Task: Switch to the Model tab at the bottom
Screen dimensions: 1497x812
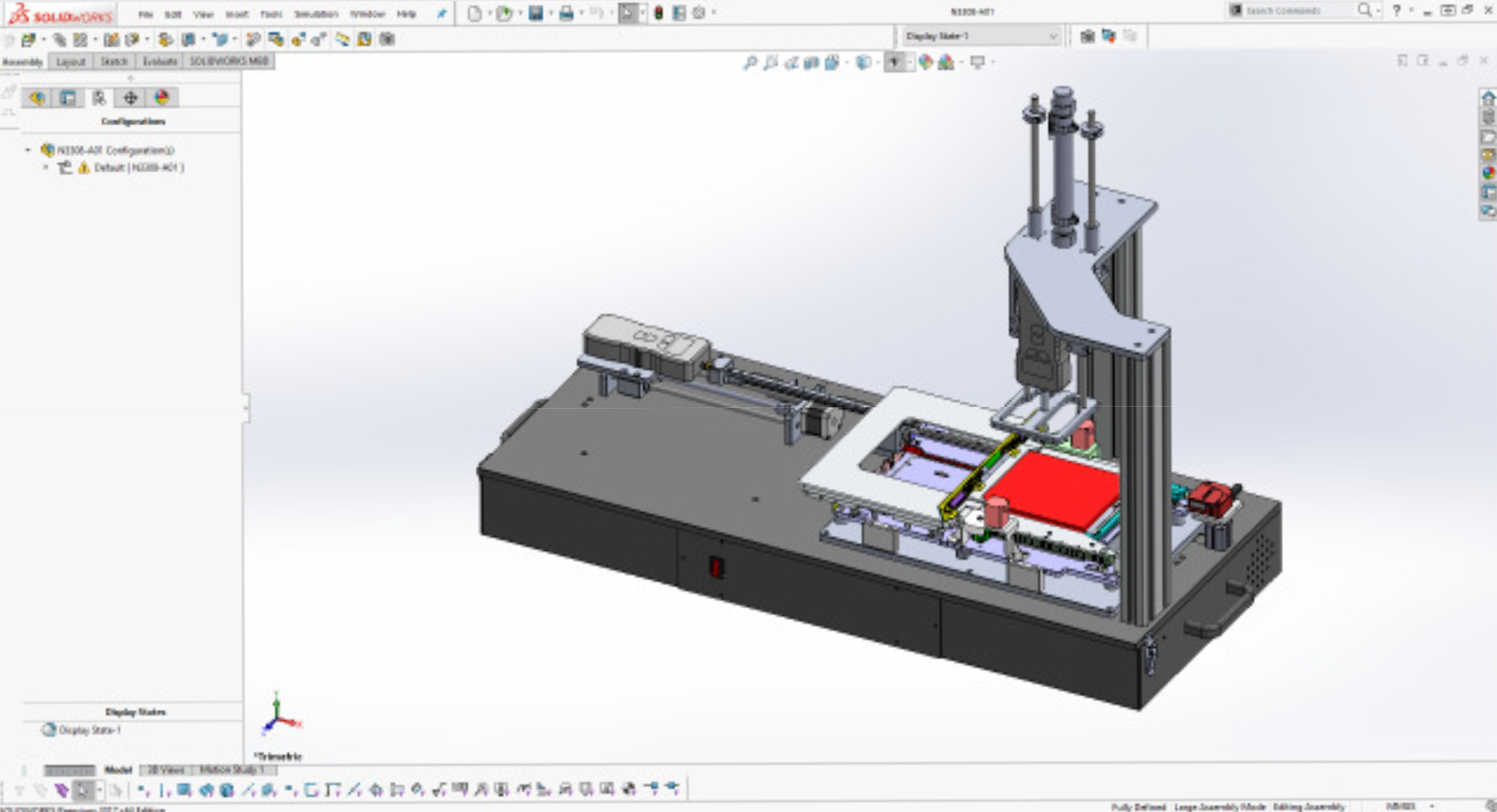Action: [x=118, y=770]
